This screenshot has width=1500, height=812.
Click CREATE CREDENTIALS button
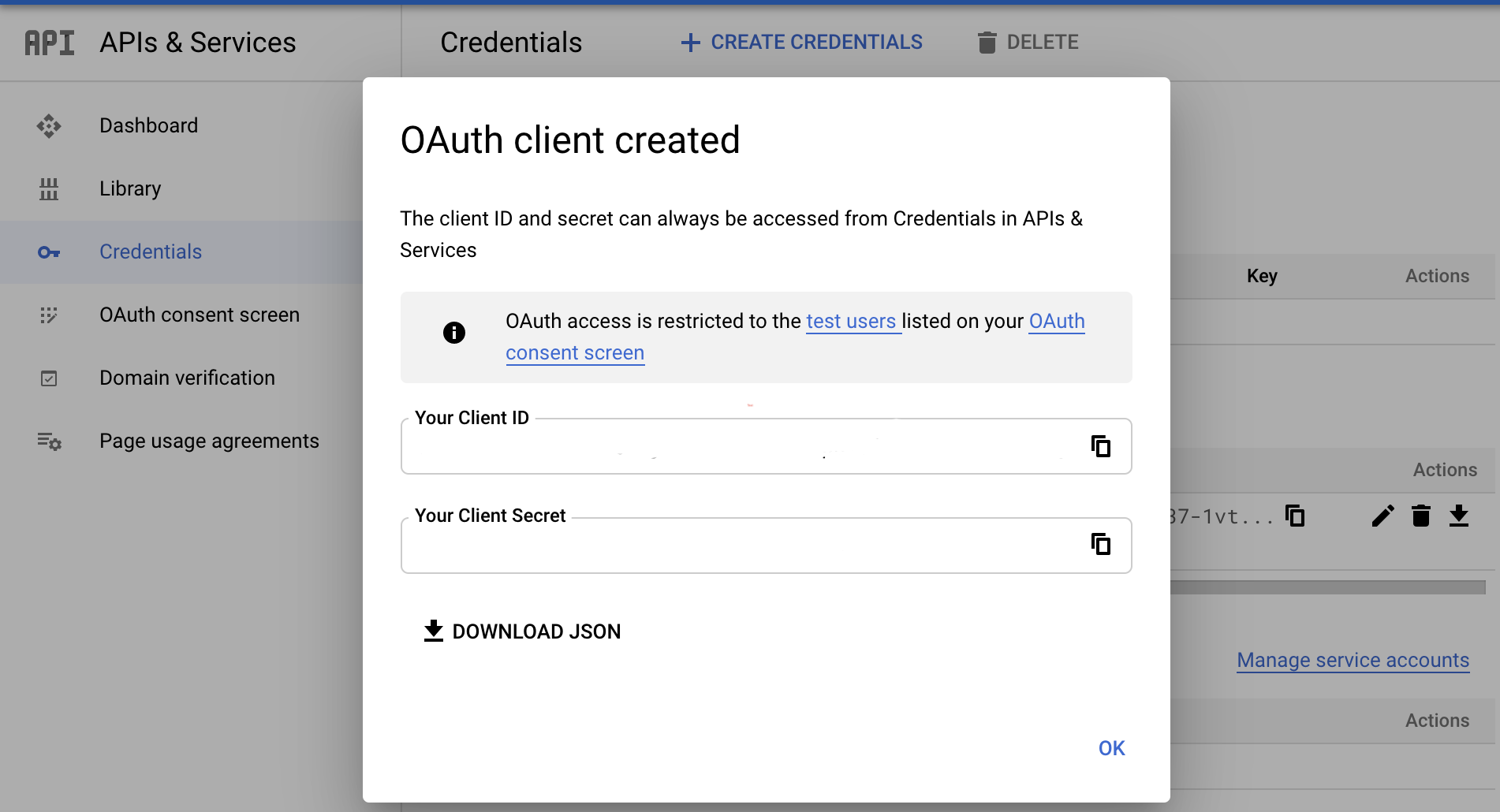pyautogui.click(x=801, y=43)
